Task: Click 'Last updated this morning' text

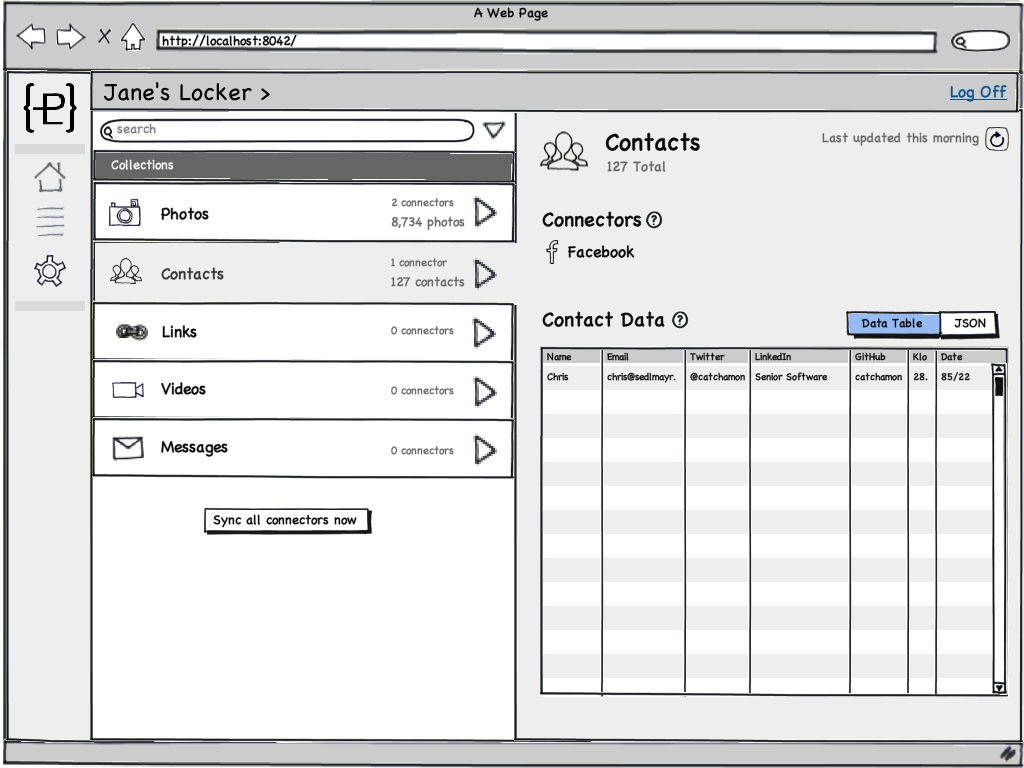Action: tap(900, 138)
